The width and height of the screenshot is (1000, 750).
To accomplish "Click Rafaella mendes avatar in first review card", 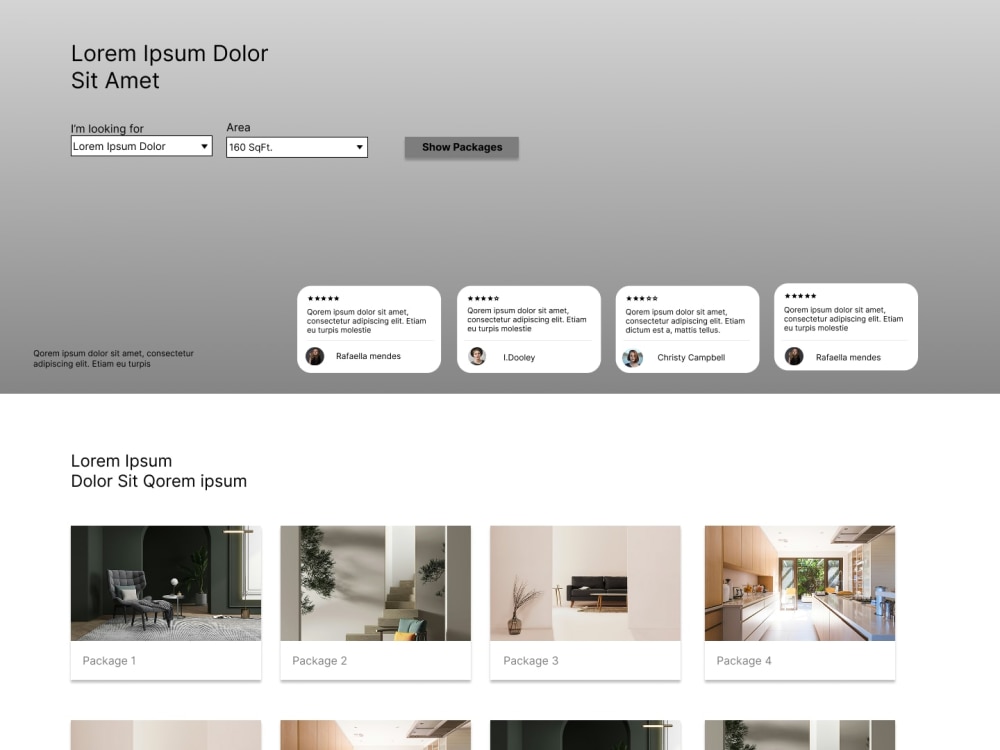I will [314, 356].
